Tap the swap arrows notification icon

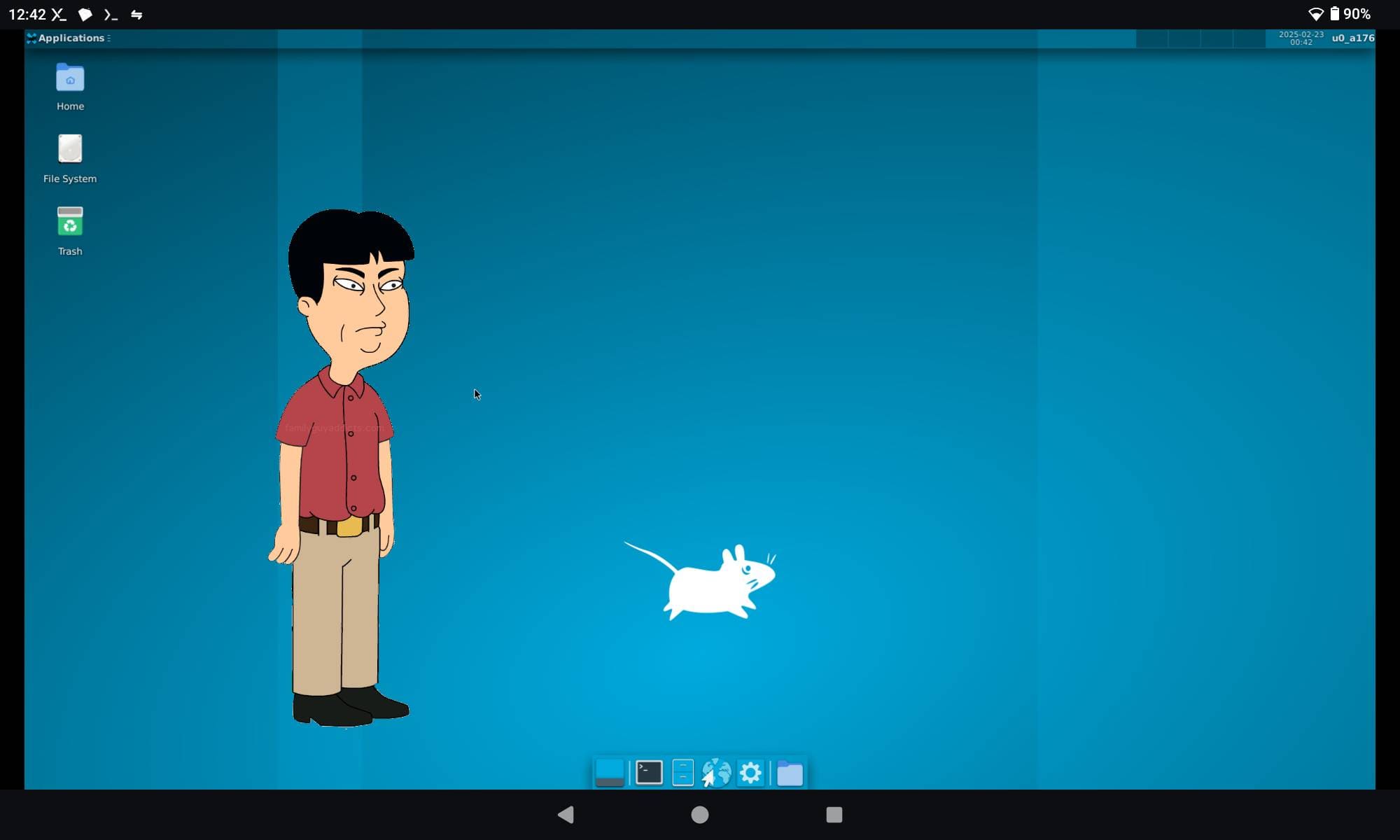[136, 14]
